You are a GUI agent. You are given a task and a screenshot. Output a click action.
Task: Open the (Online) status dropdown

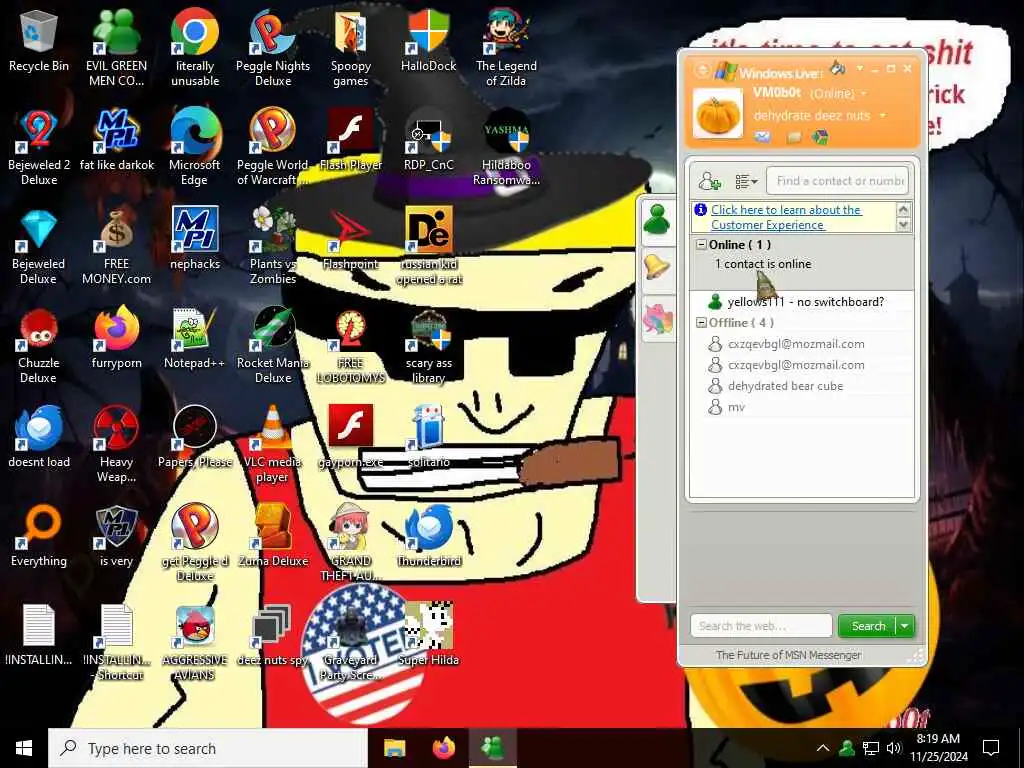839,93
